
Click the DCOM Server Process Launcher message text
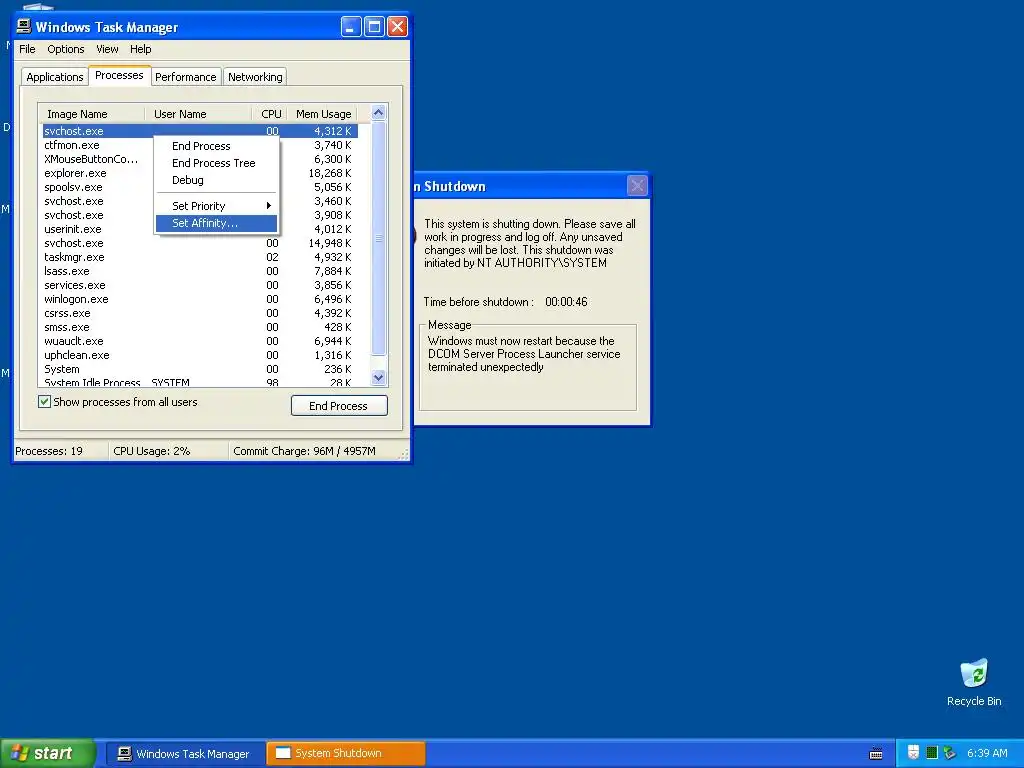524,354
